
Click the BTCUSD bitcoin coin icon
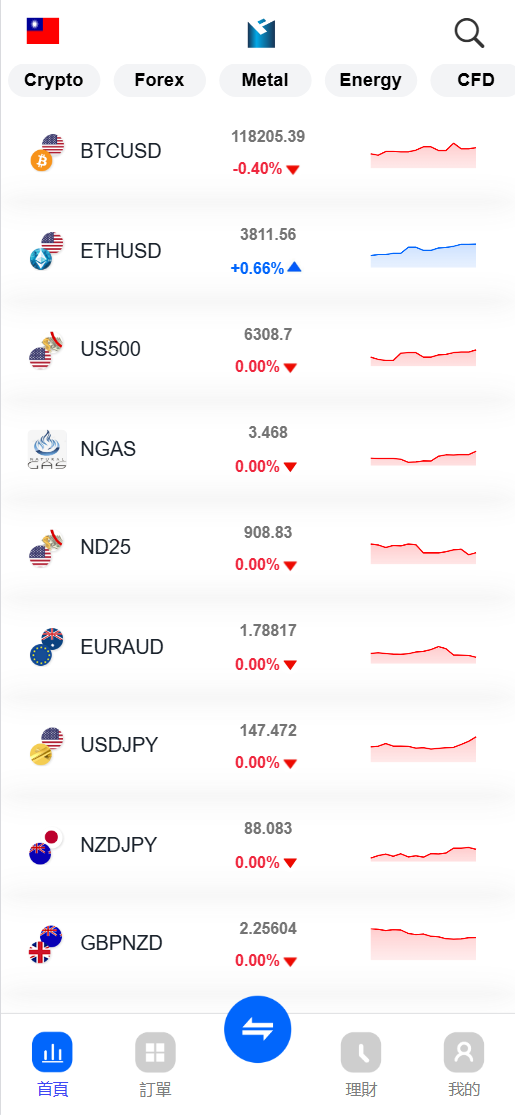click(x=41, y=161)
